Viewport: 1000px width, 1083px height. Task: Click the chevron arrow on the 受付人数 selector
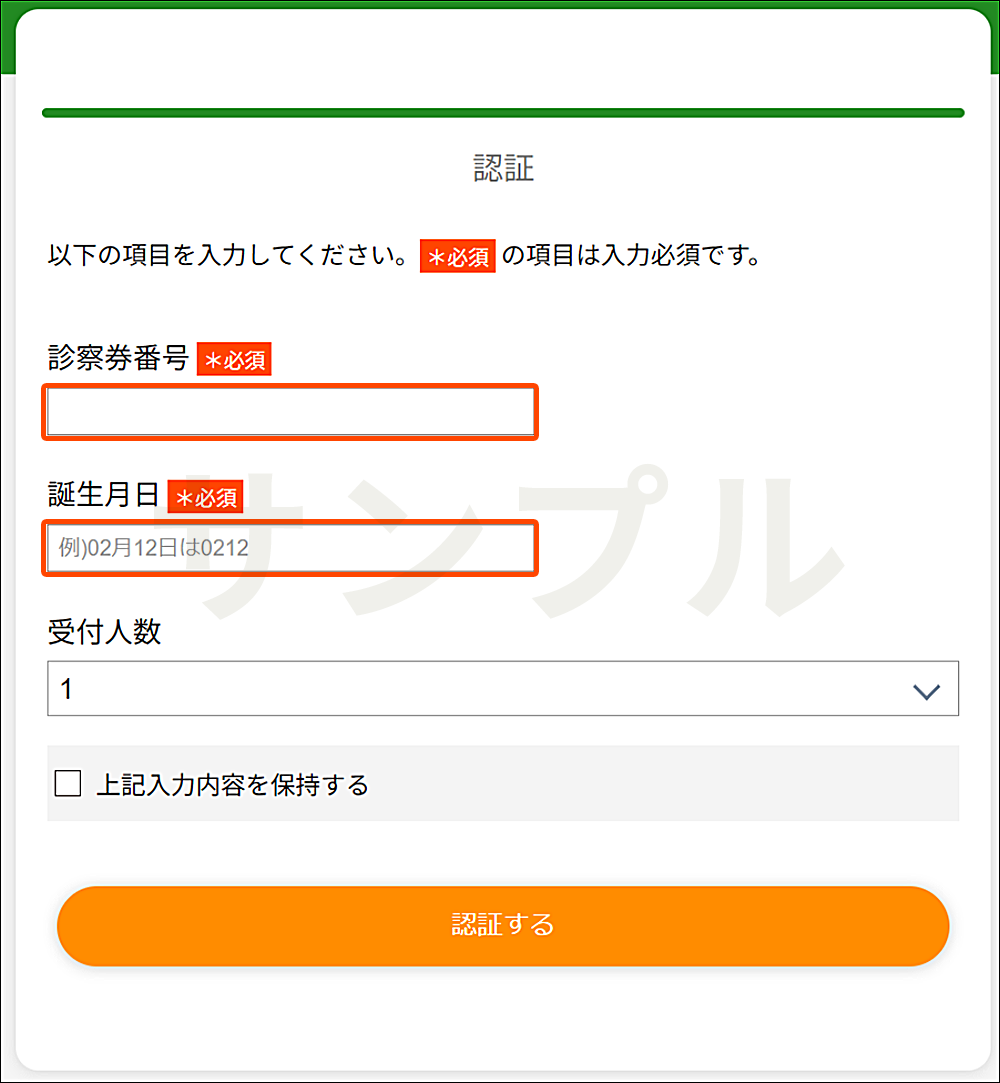(926, 688)
